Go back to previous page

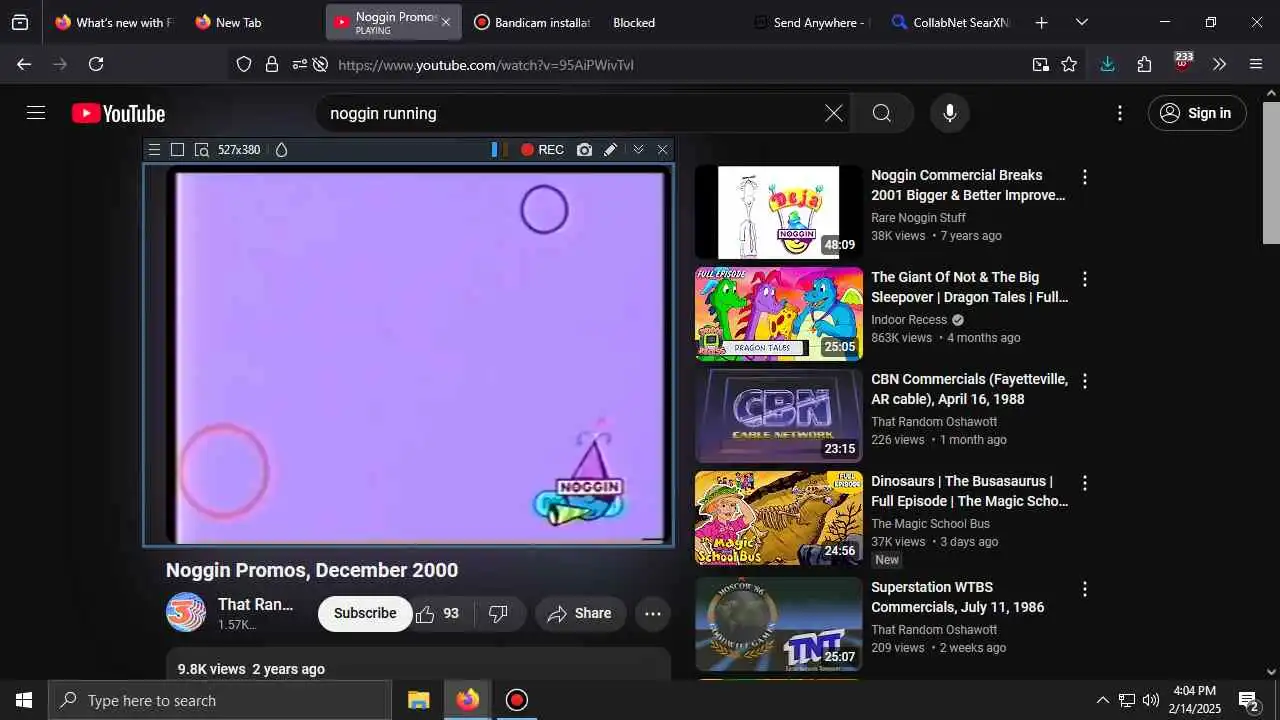24,64
